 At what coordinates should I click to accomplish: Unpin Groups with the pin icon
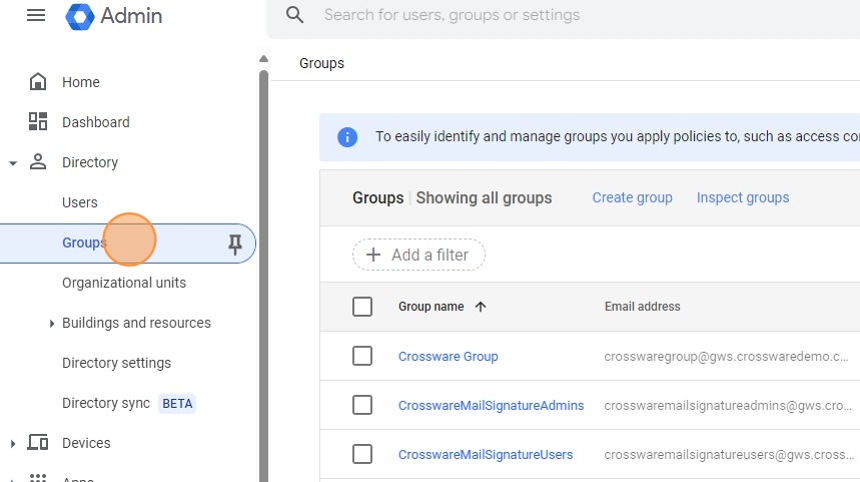coord(235,243)
